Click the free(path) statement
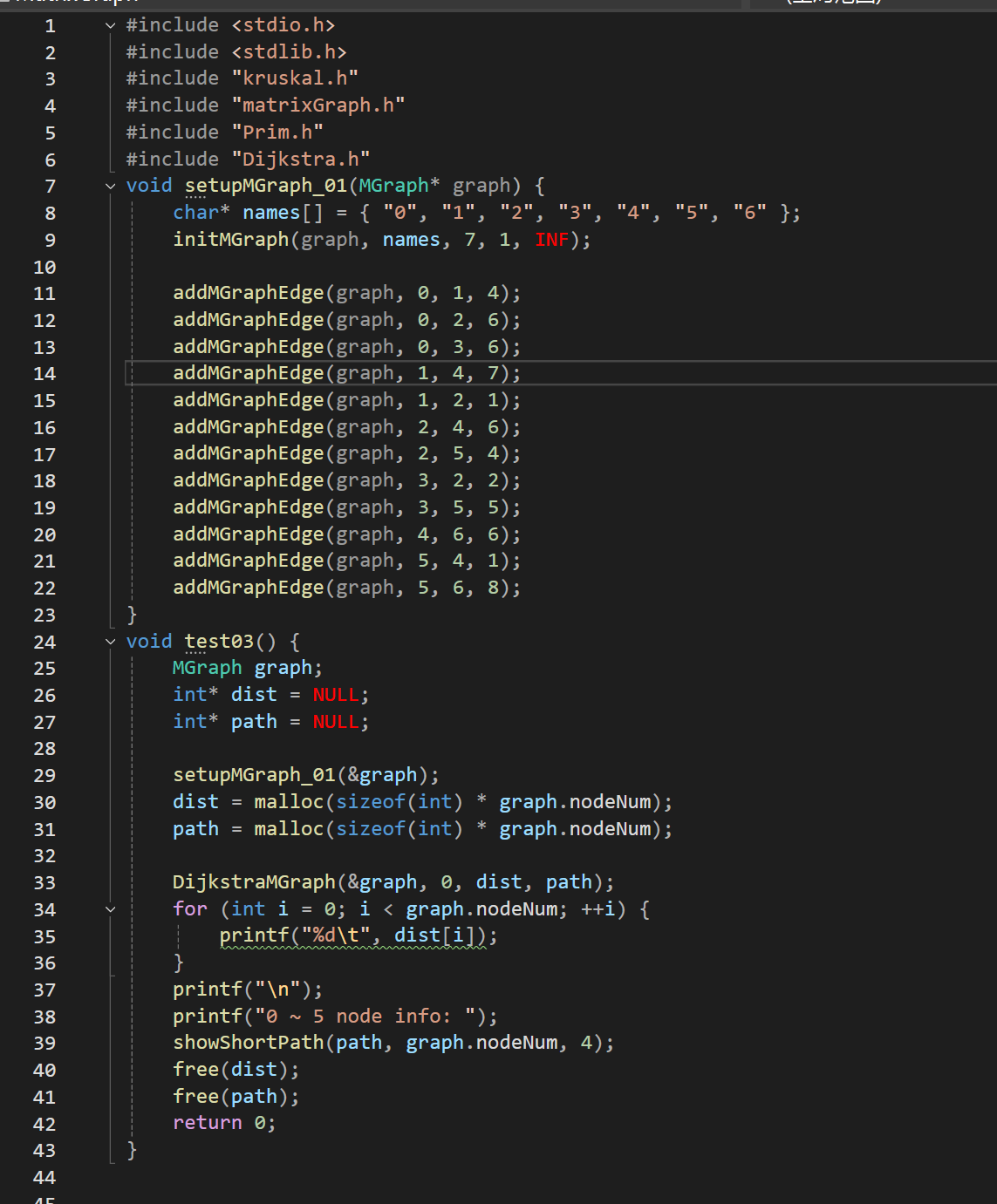The height and width of the screenshot is (1204, 997). click(236, 1097)
